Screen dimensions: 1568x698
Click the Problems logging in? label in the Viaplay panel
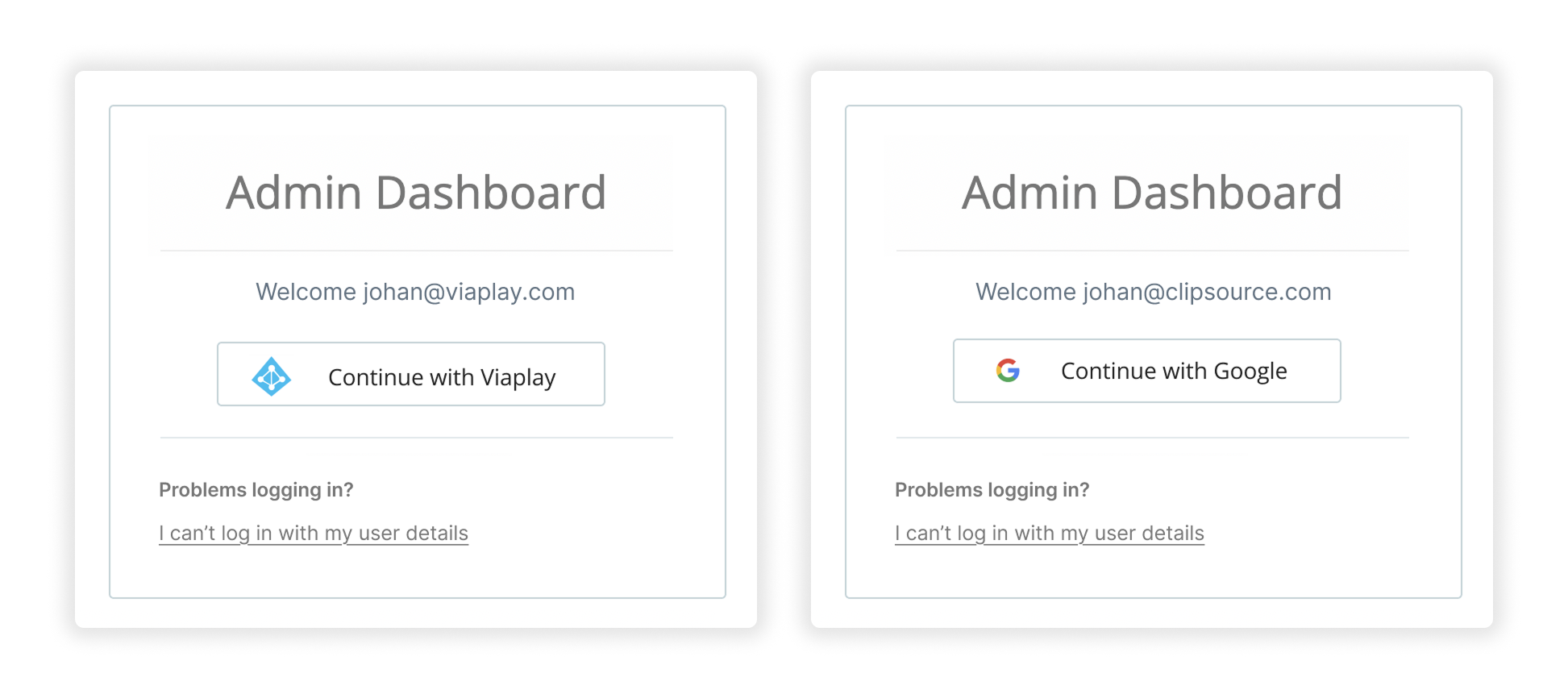(x=256, y=490)
